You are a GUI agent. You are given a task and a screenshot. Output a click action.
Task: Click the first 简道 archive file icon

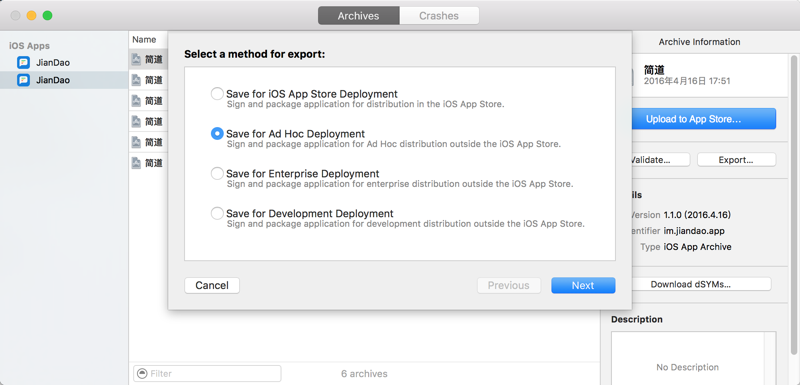(x=136, y=59)
